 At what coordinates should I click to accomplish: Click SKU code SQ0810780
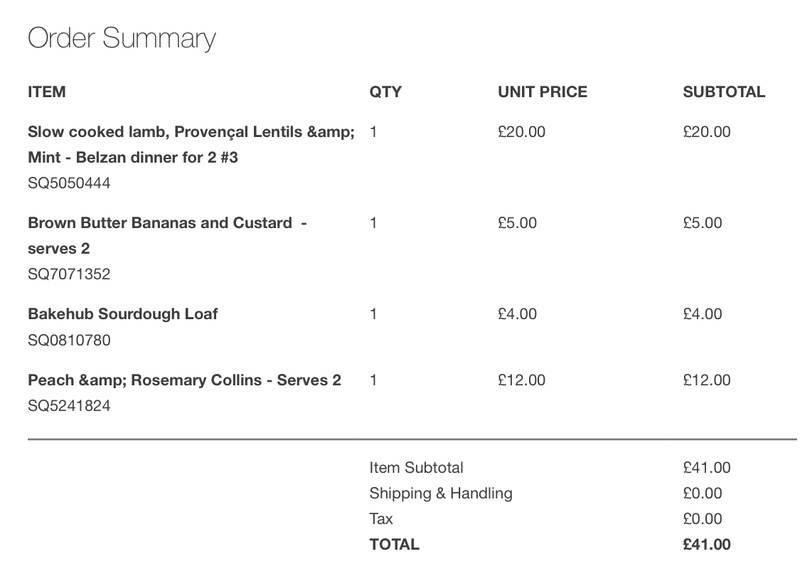69,340
